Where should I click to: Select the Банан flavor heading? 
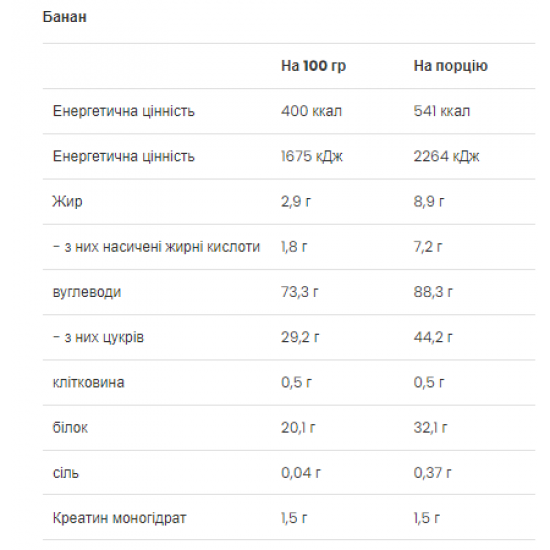(65, 17)
